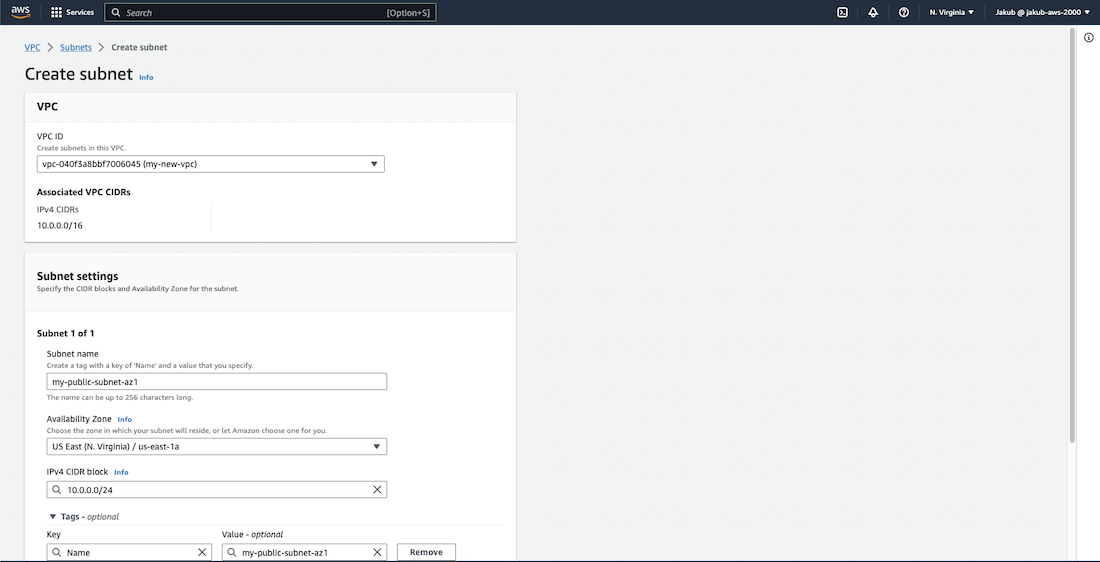Open the help question mark menu

[904, 13]
